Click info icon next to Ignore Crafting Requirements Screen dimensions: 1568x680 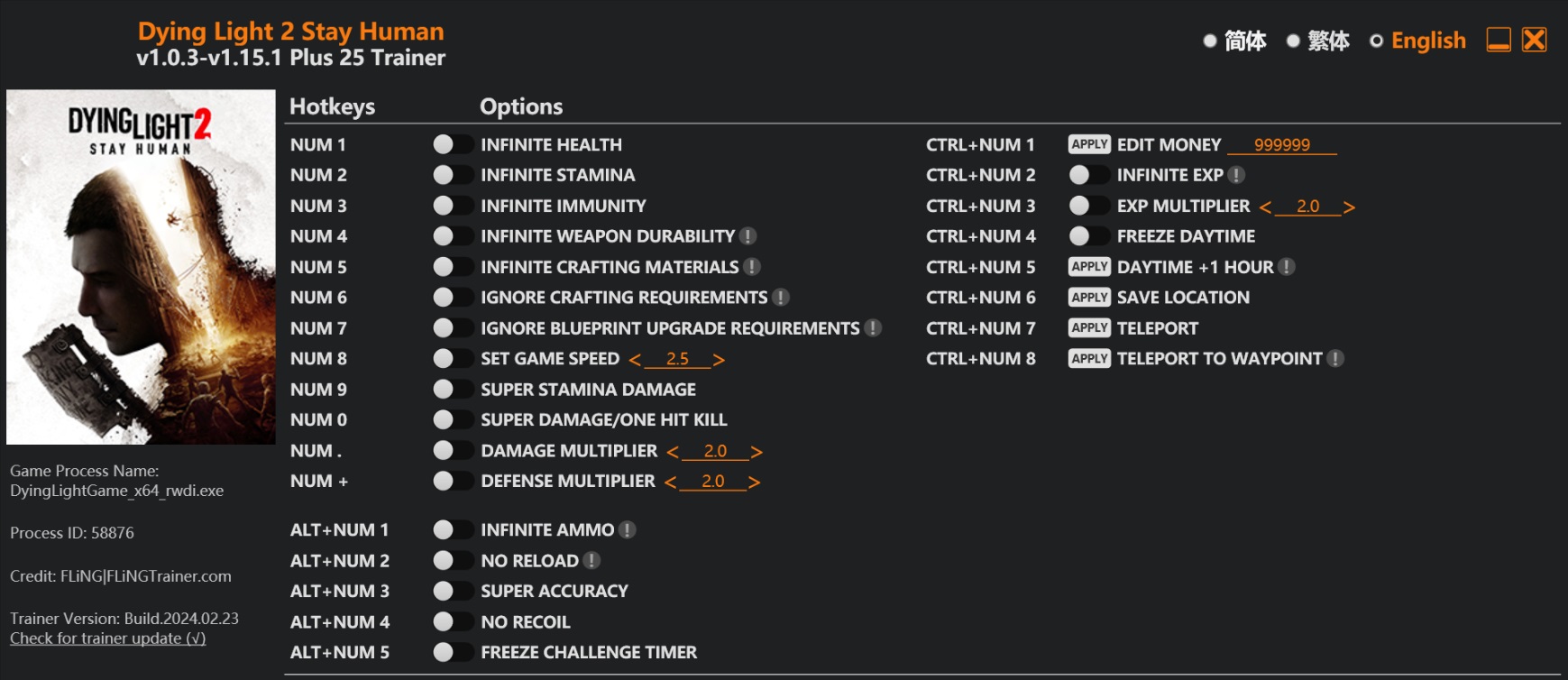click(x=781, y=298)
